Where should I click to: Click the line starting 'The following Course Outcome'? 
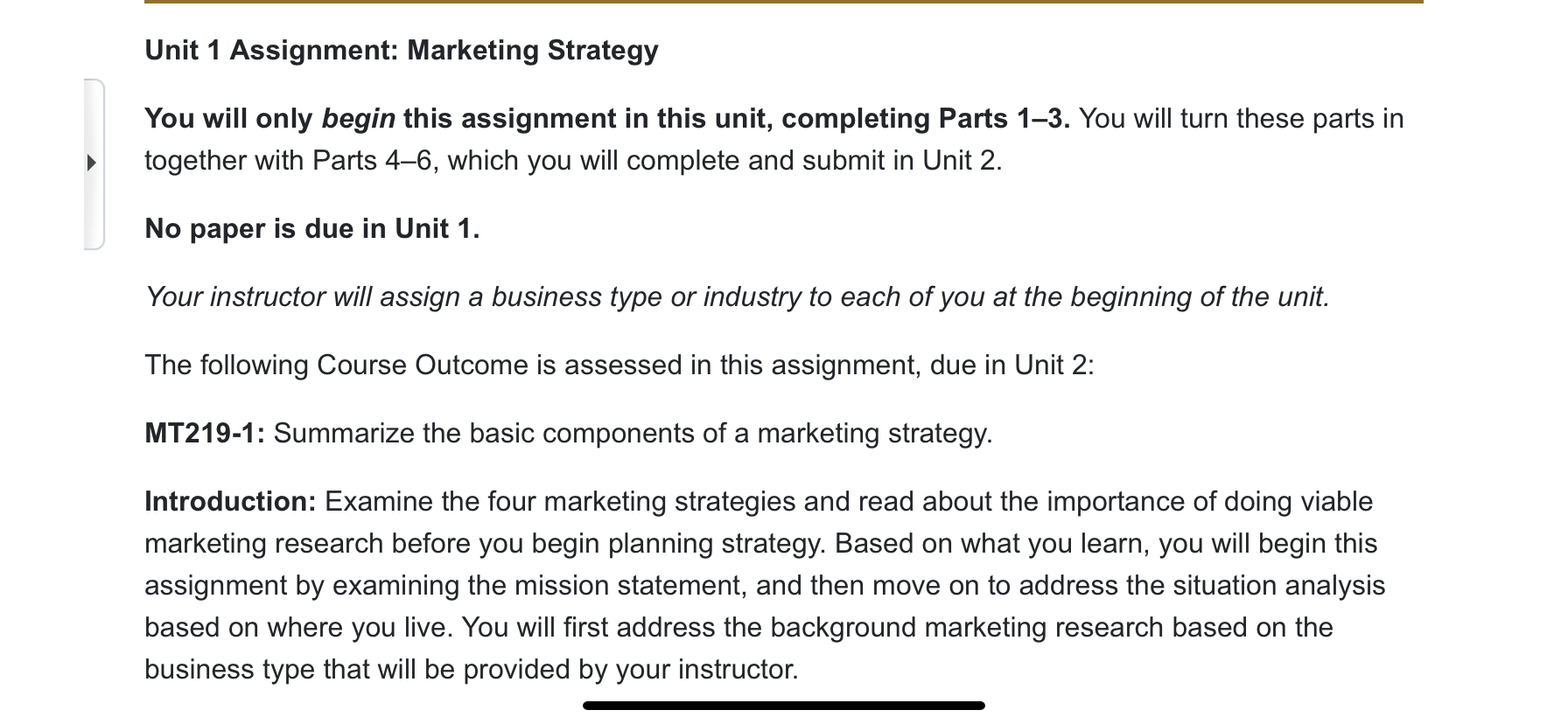click(x=619, y=365)
